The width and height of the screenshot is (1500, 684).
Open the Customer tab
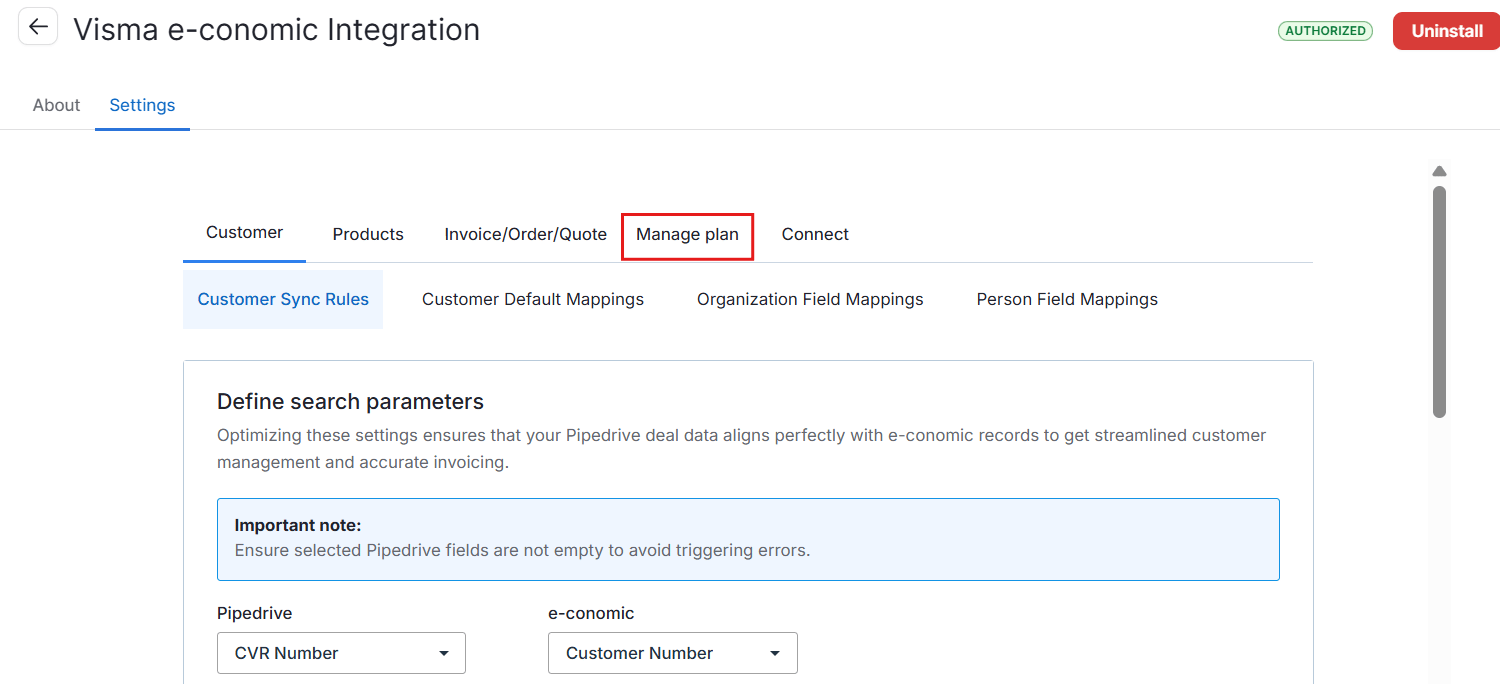(x=244, y=233)
